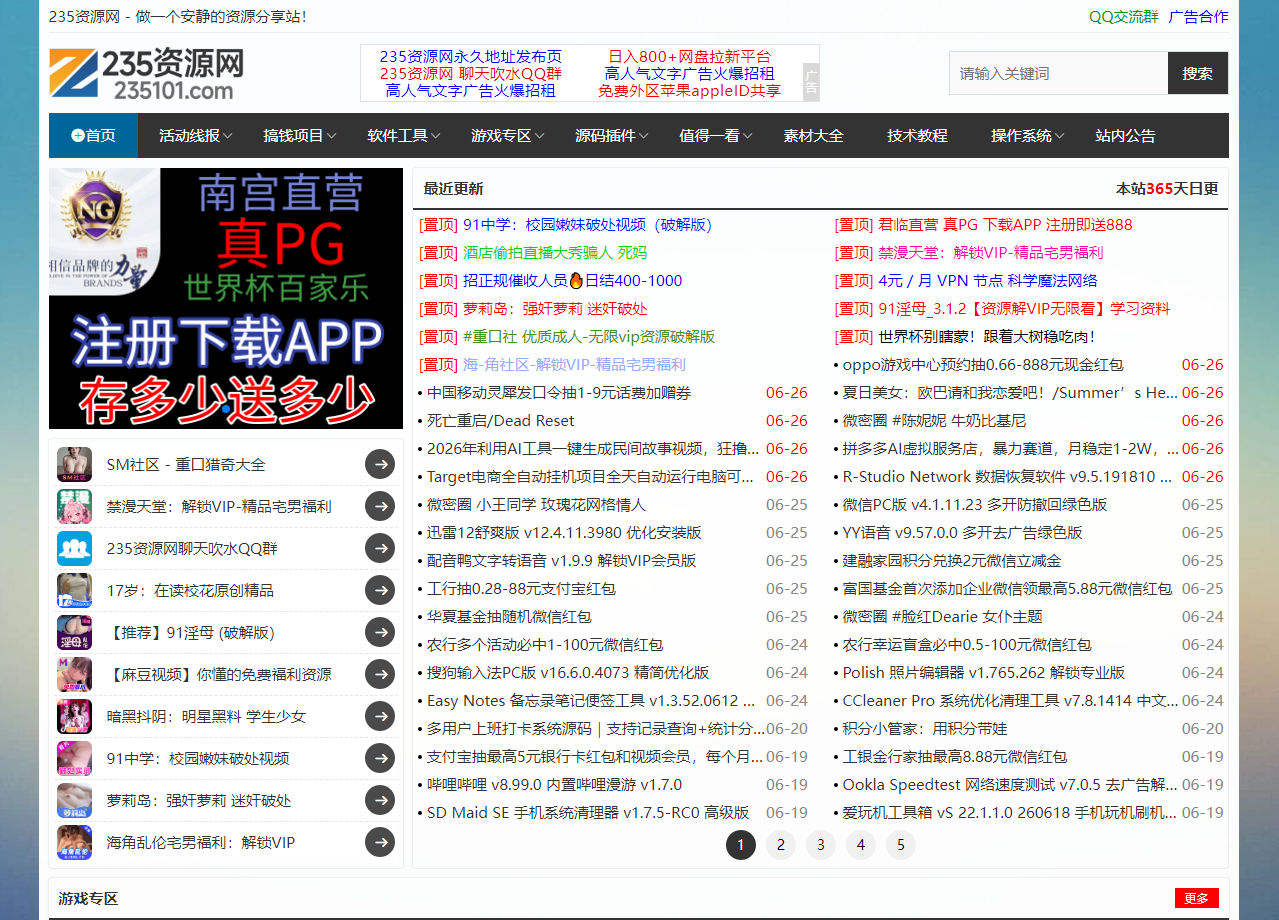Viewport: 1279px width, 920px height.
Task: Open post 富国基金首次添加企业微信领最高5.88元微信红包
Action: point(1007,589)
